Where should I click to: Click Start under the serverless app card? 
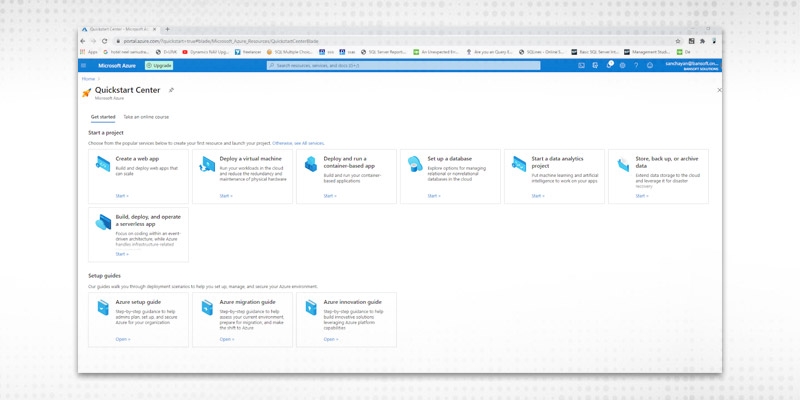[122, 254]
